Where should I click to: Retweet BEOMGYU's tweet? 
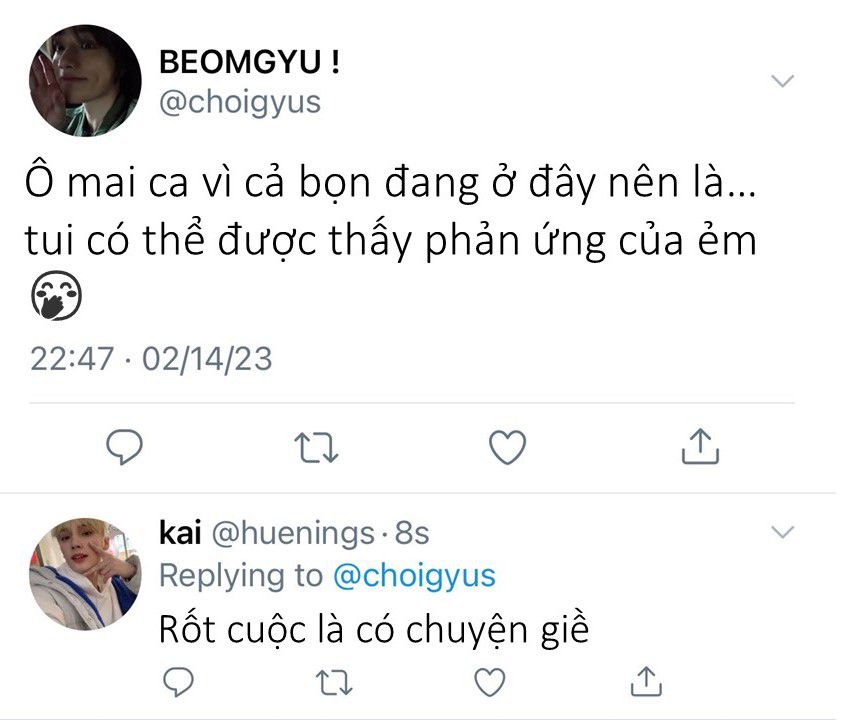click(x=317, y=447)
